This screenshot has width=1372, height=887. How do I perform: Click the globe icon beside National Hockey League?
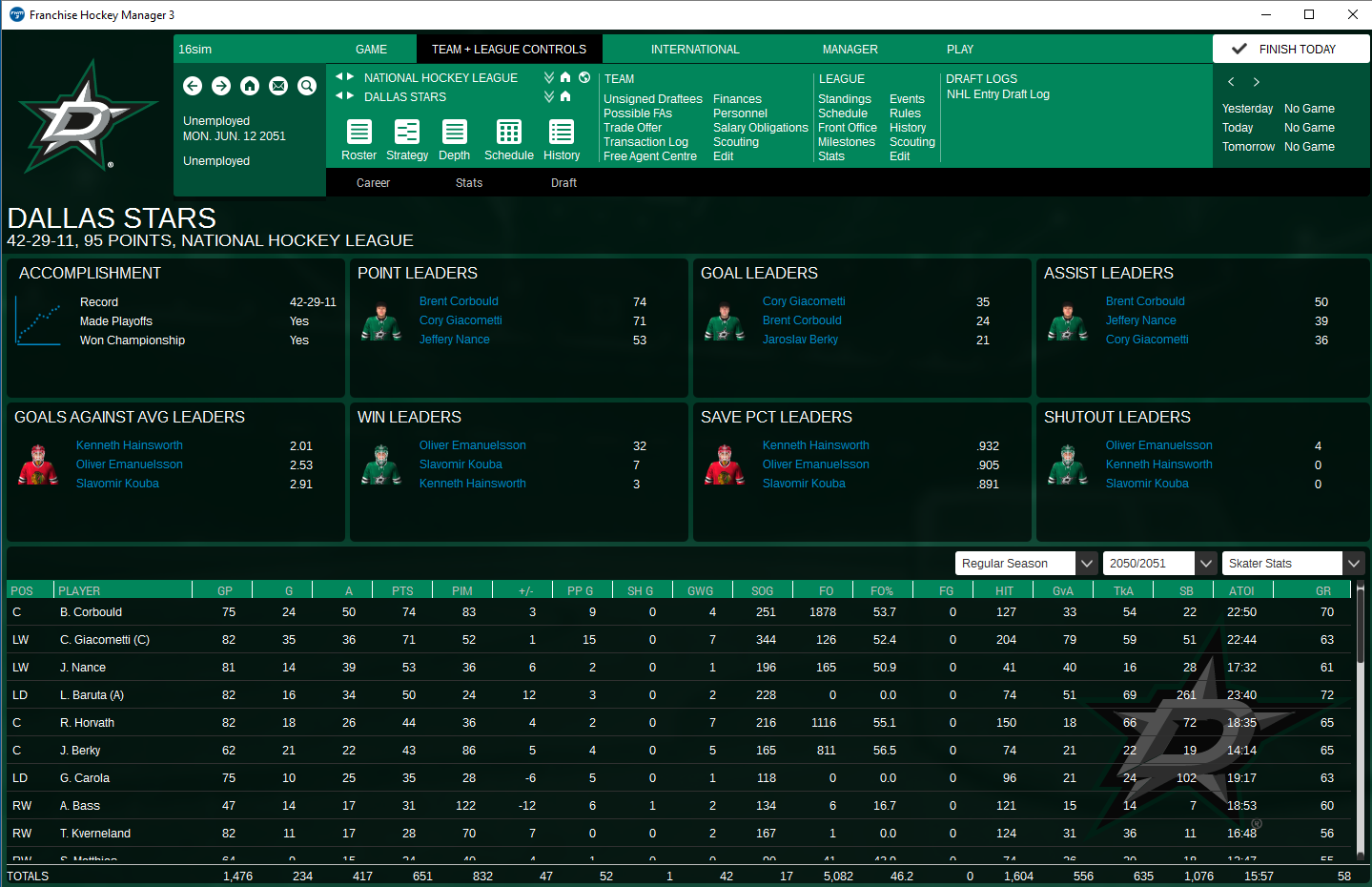[584, 77]
